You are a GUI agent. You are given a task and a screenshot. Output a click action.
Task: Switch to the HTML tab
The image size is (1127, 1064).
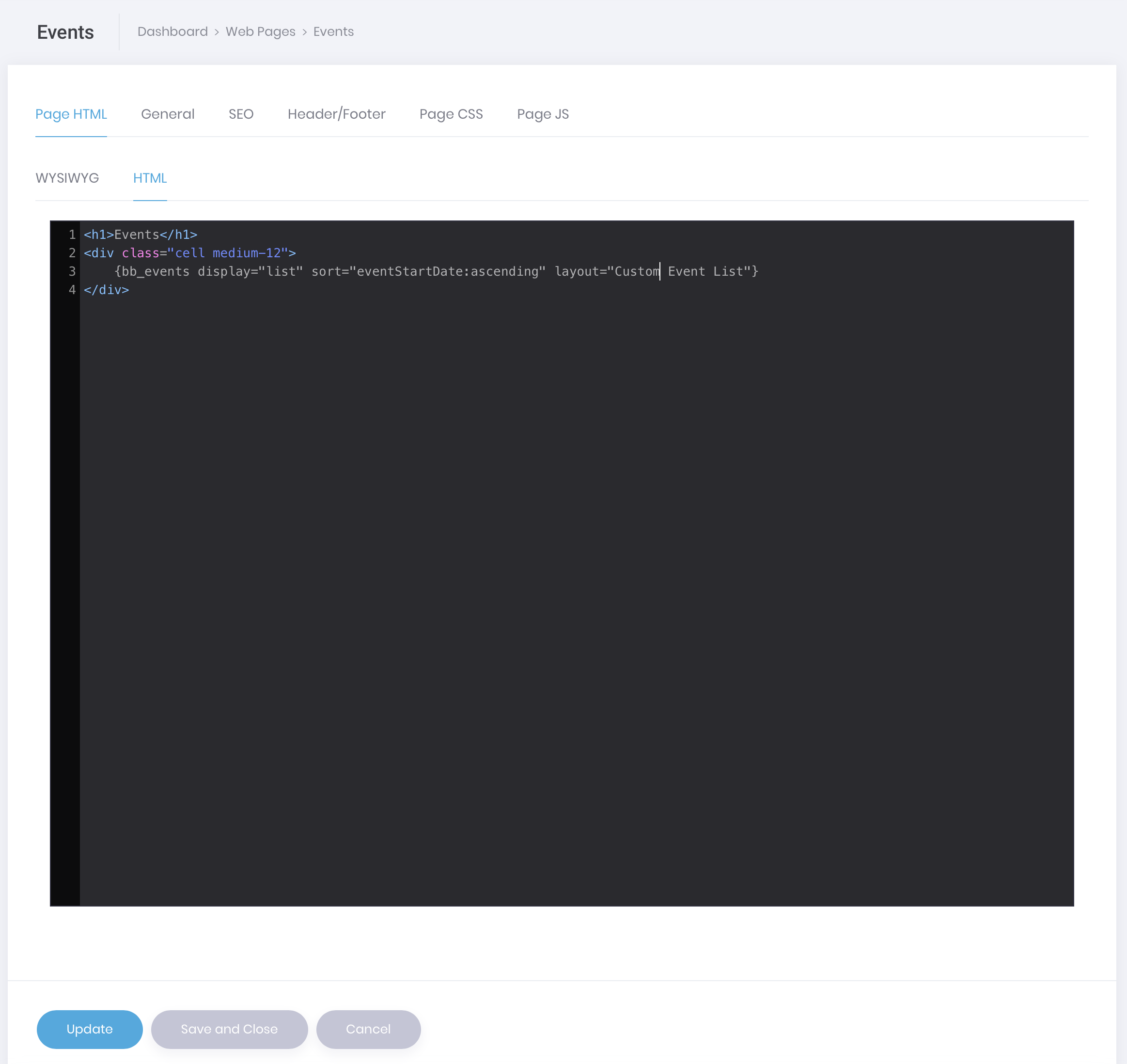pos(150,178)
